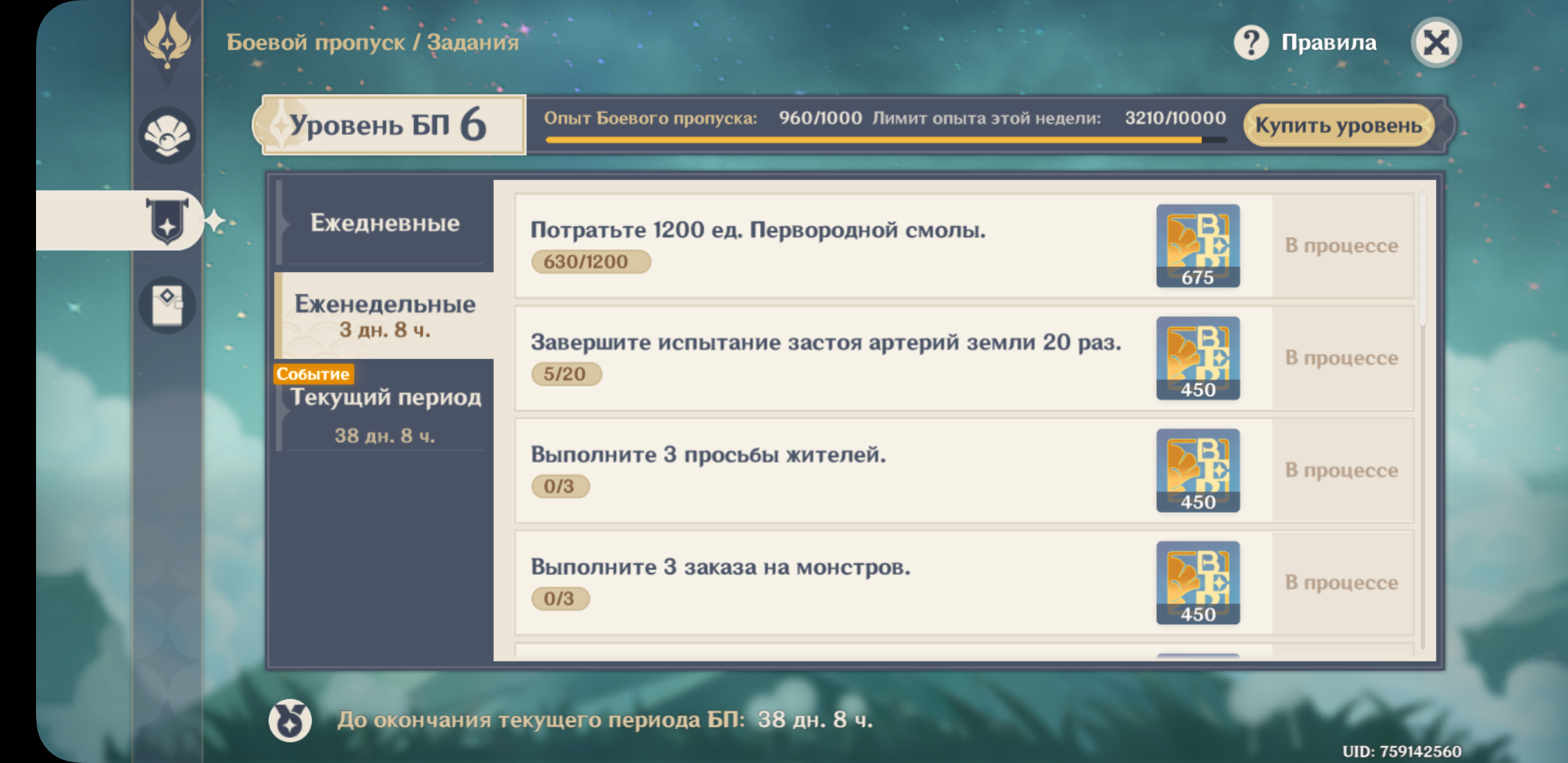Switch to the Ежедневные tab
1568x763 pixels.
[x=385, y=223]
